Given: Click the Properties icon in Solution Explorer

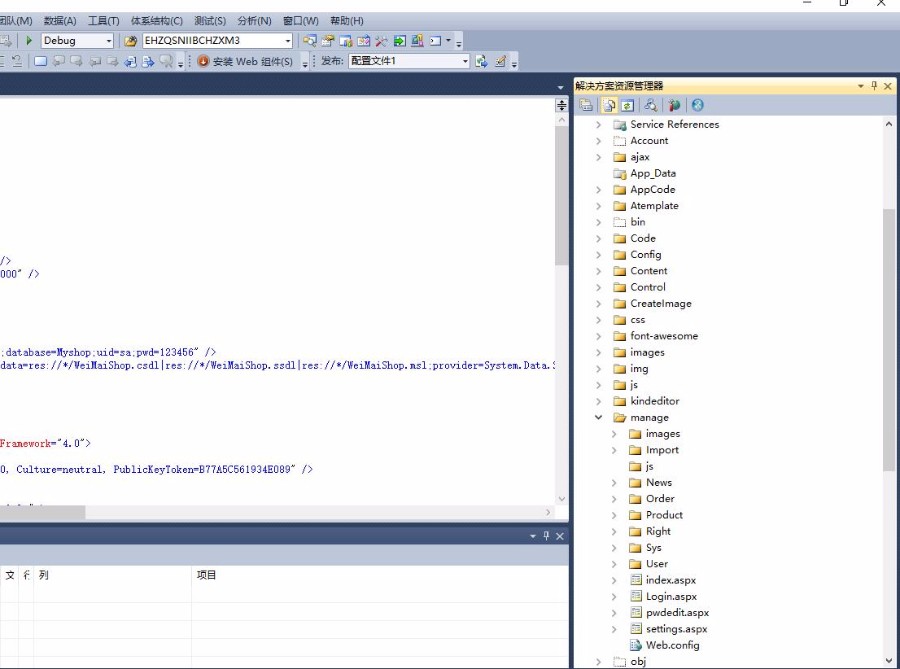Looking at the screenshot, I should [x=586, y=105].
